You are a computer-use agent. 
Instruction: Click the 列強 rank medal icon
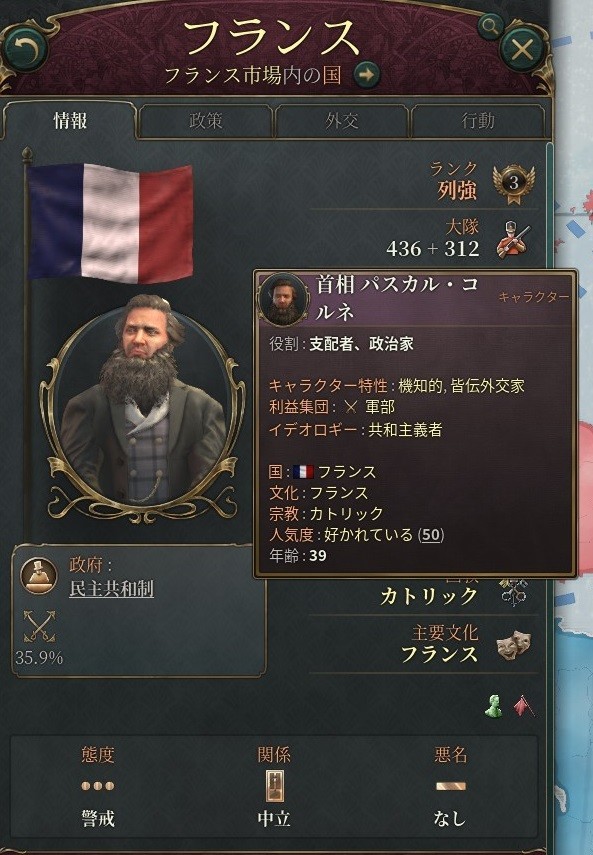point(513,183)
